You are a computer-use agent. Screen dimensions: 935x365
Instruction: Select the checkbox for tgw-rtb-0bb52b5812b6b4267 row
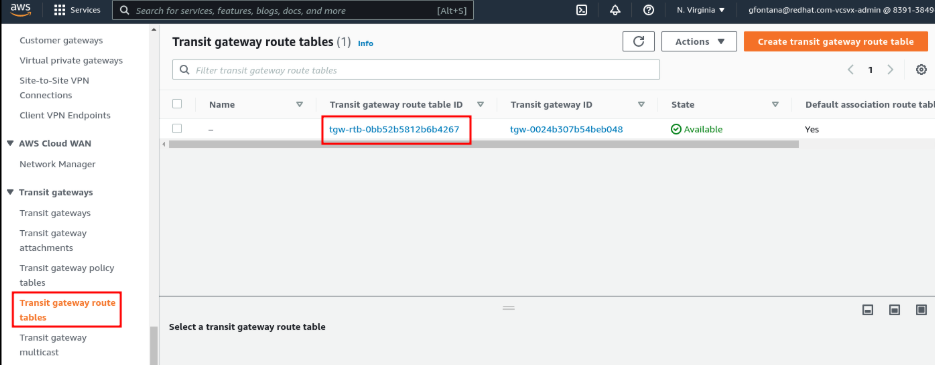point(177,128)
